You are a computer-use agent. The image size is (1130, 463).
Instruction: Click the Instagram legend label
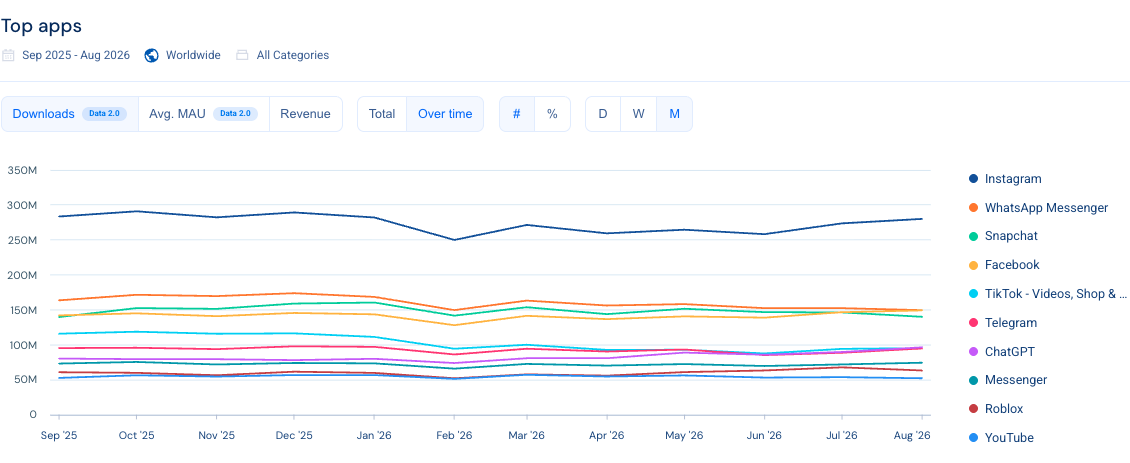1013,179
